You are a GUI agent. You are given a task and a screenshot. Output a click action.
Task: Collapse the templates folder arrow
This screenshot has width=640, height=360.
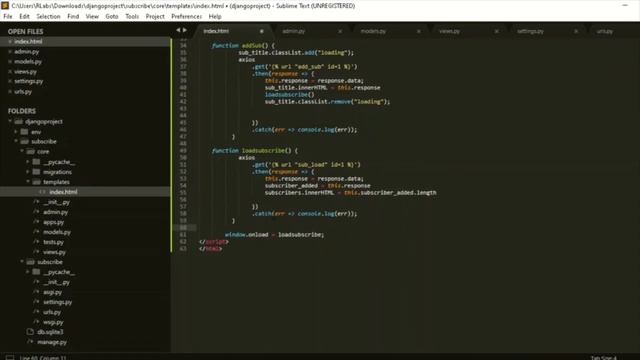tap(28, 182)
